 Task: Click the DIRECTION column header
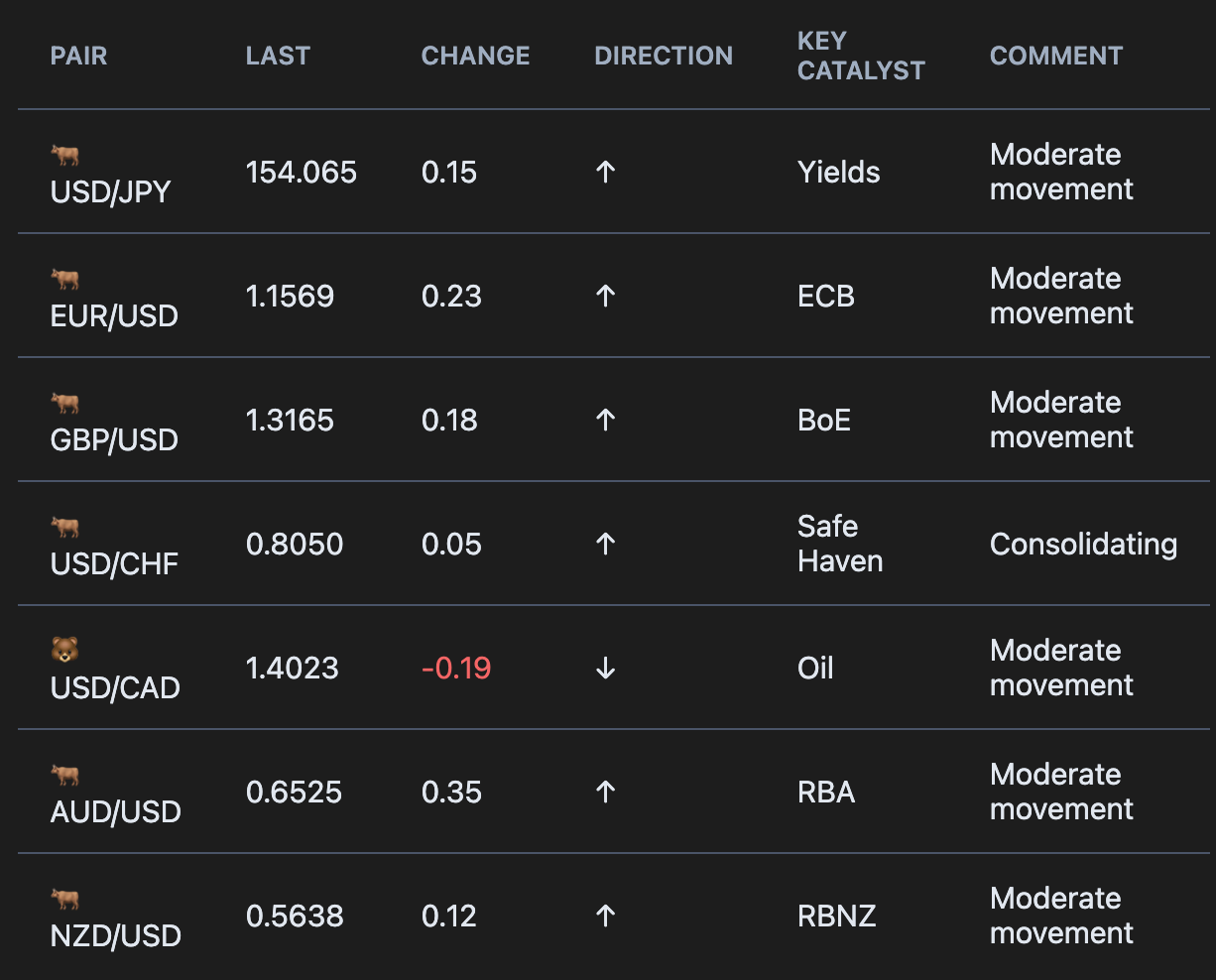(x=664, y=56)
